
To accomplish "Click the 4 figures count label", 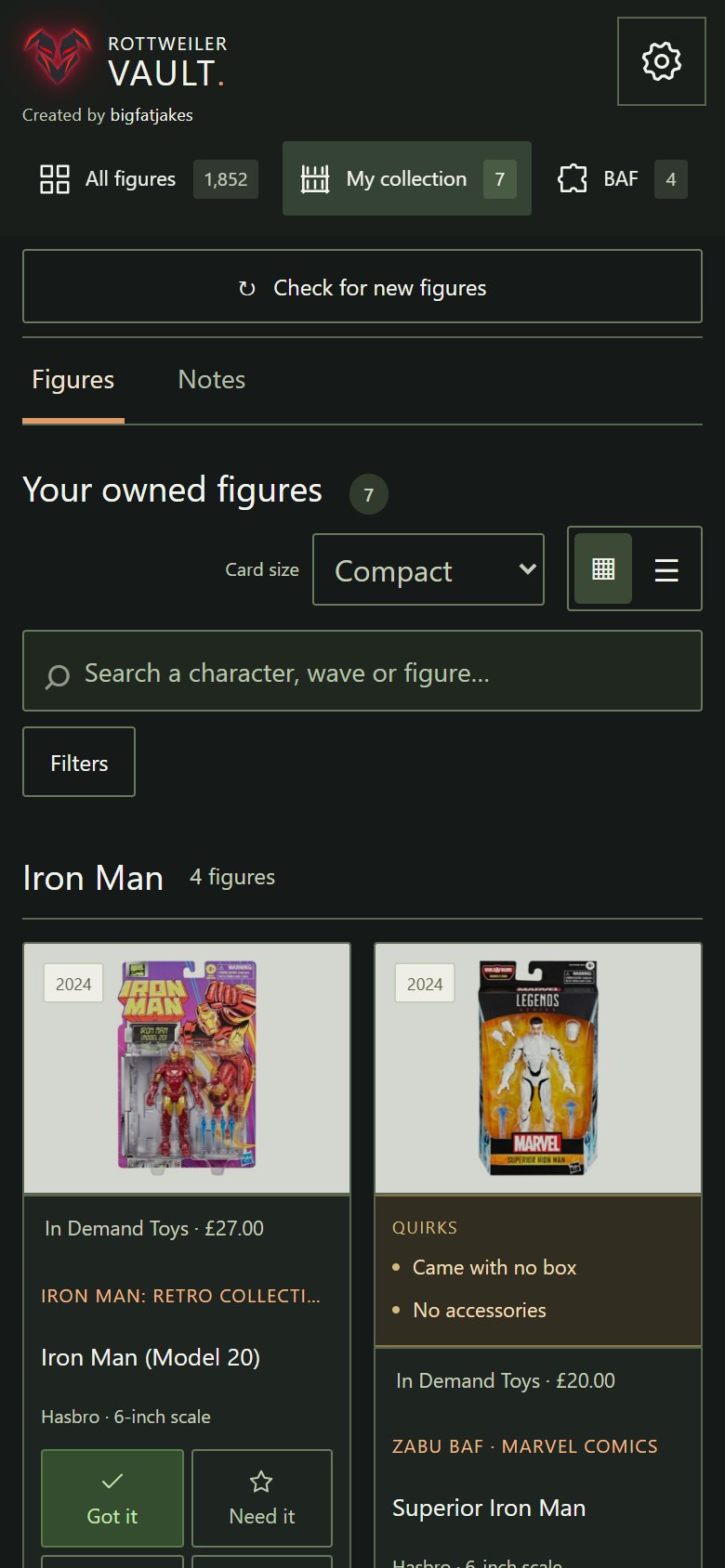I will (232, 877).
